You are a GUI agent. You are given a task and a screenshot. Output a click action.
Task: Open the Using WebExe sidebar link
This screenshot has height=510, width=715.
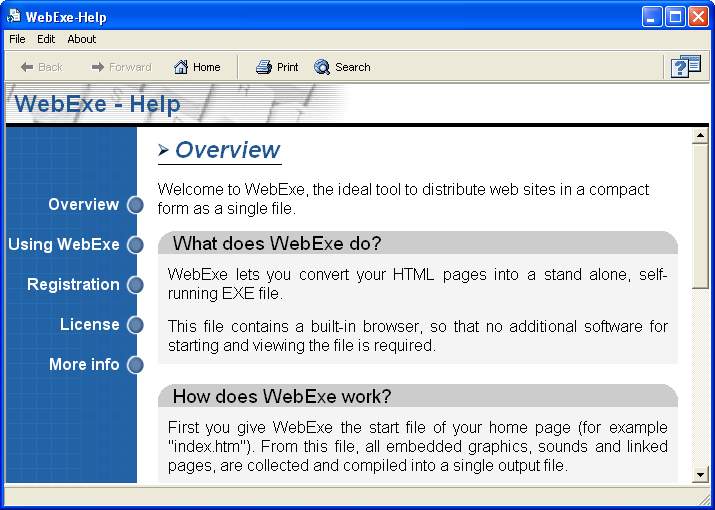click(64, 245)
